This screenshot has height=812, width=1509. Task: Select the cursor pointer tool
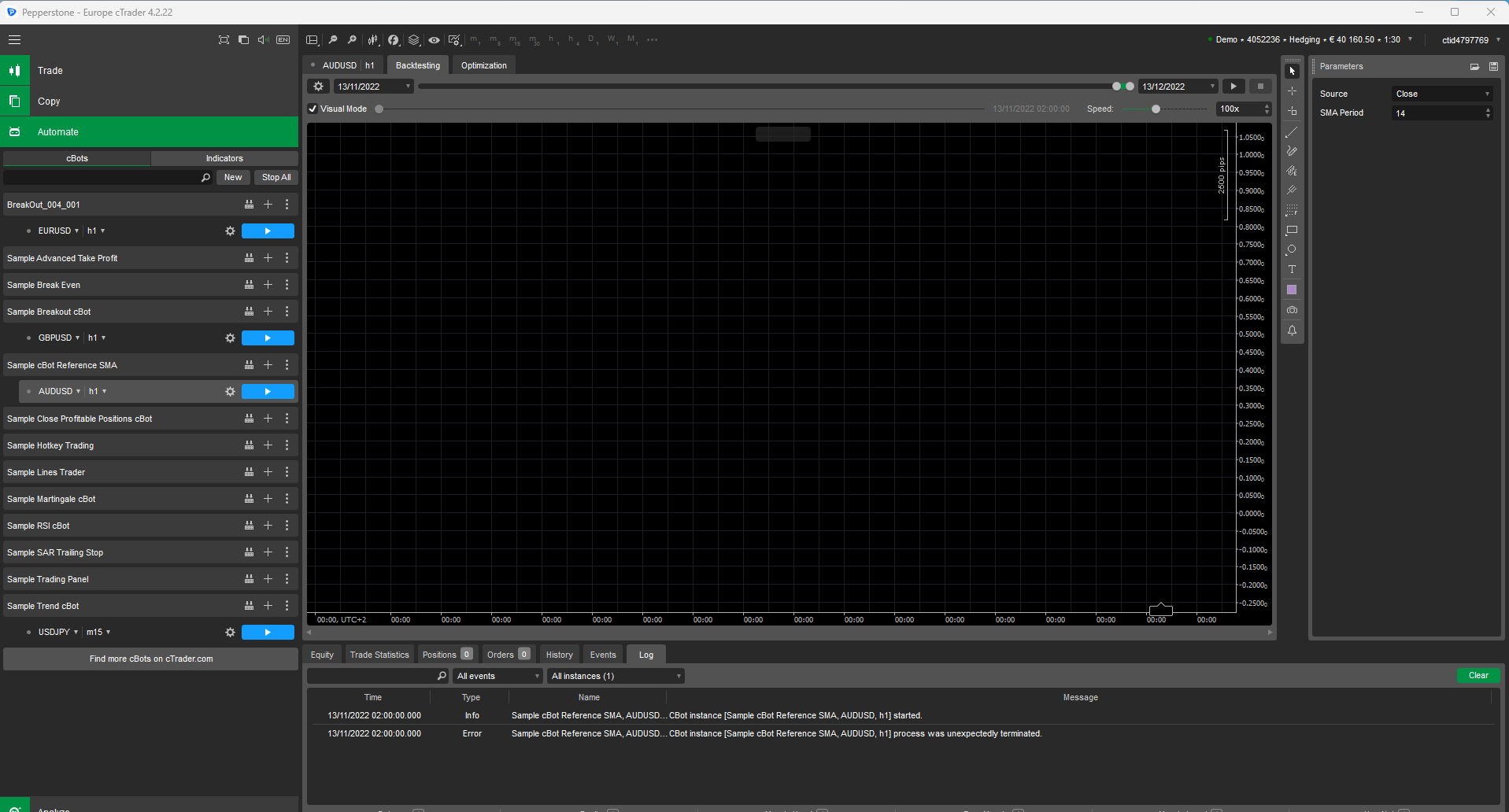coord(1292,71)
